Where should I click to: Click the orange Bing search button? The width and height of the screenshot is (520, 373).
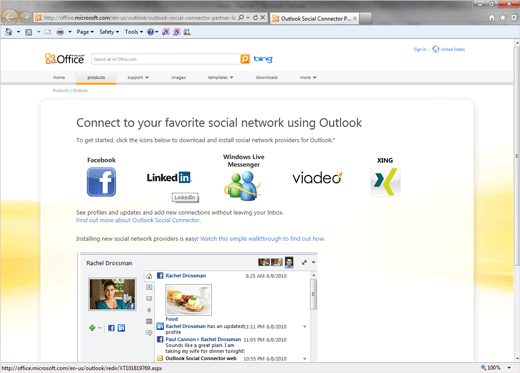[245, 59]
